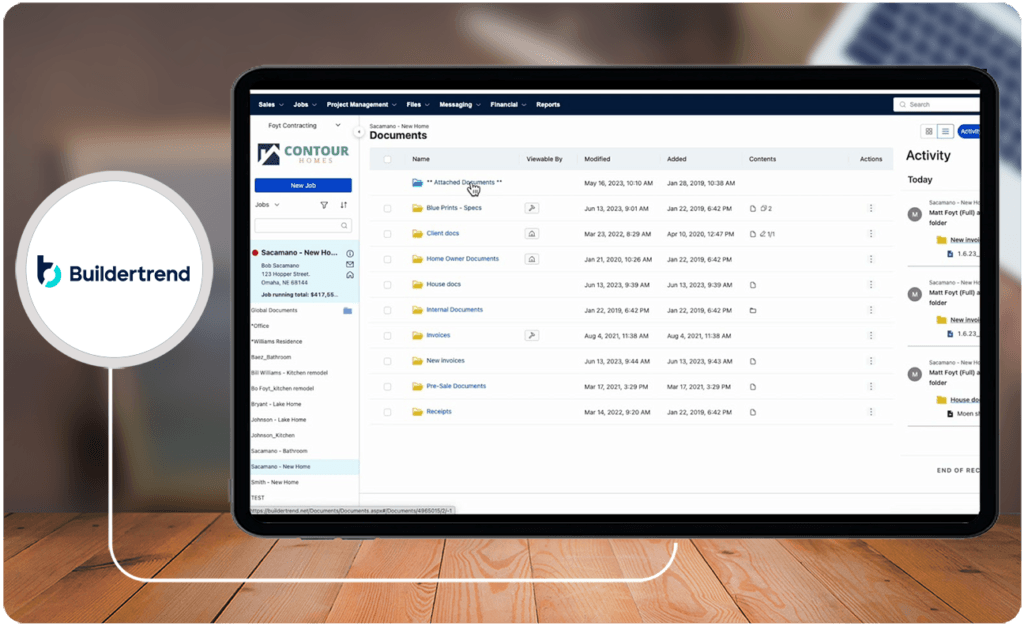The image size is (1024, 626).
Task: Check the House docs row checkbox
Action: pyautogui.click(x=387, y=285)
